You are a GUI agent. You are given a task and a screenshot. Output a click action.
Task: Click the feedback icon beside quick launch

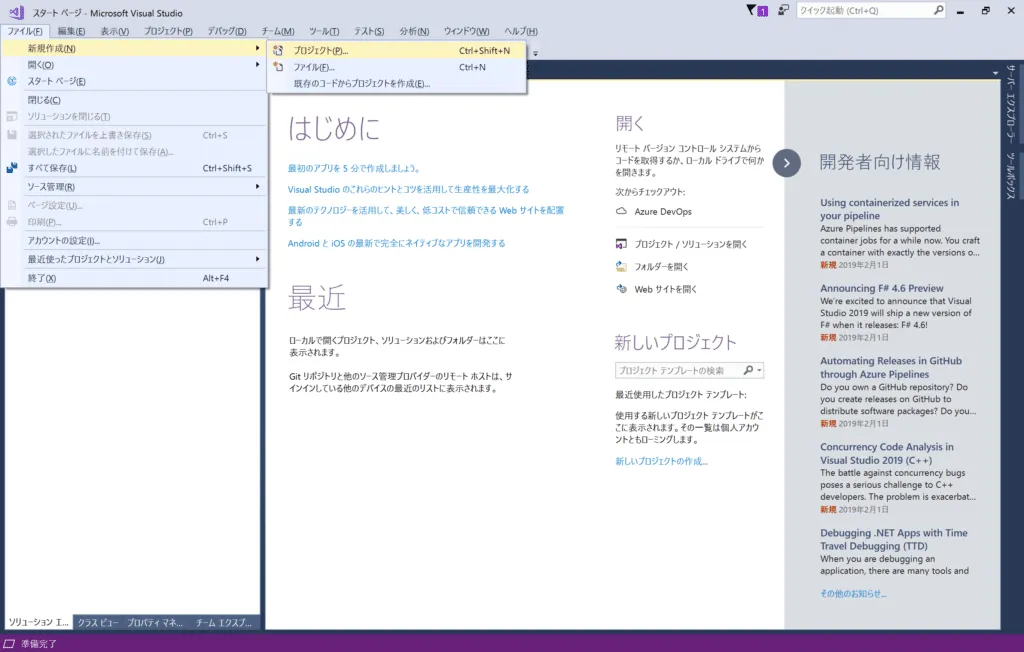783,10
